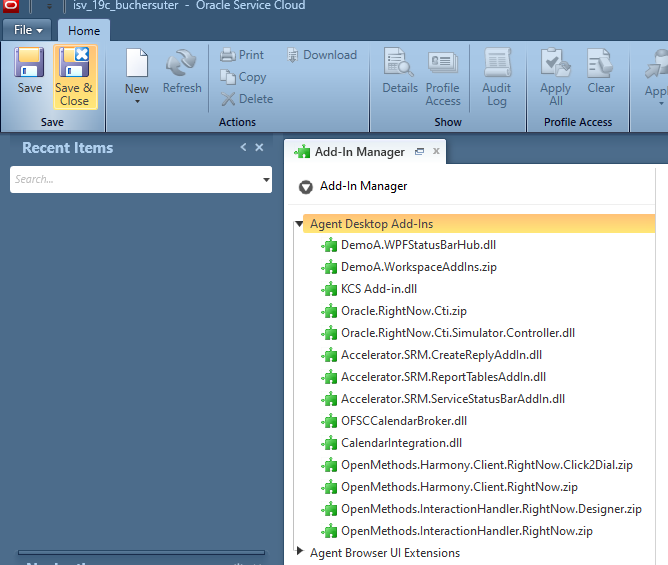
Task: Select OpenMethods.Harmony.Client.RightNow.Click2Dial.zip item
Action: tap(487, 465)
